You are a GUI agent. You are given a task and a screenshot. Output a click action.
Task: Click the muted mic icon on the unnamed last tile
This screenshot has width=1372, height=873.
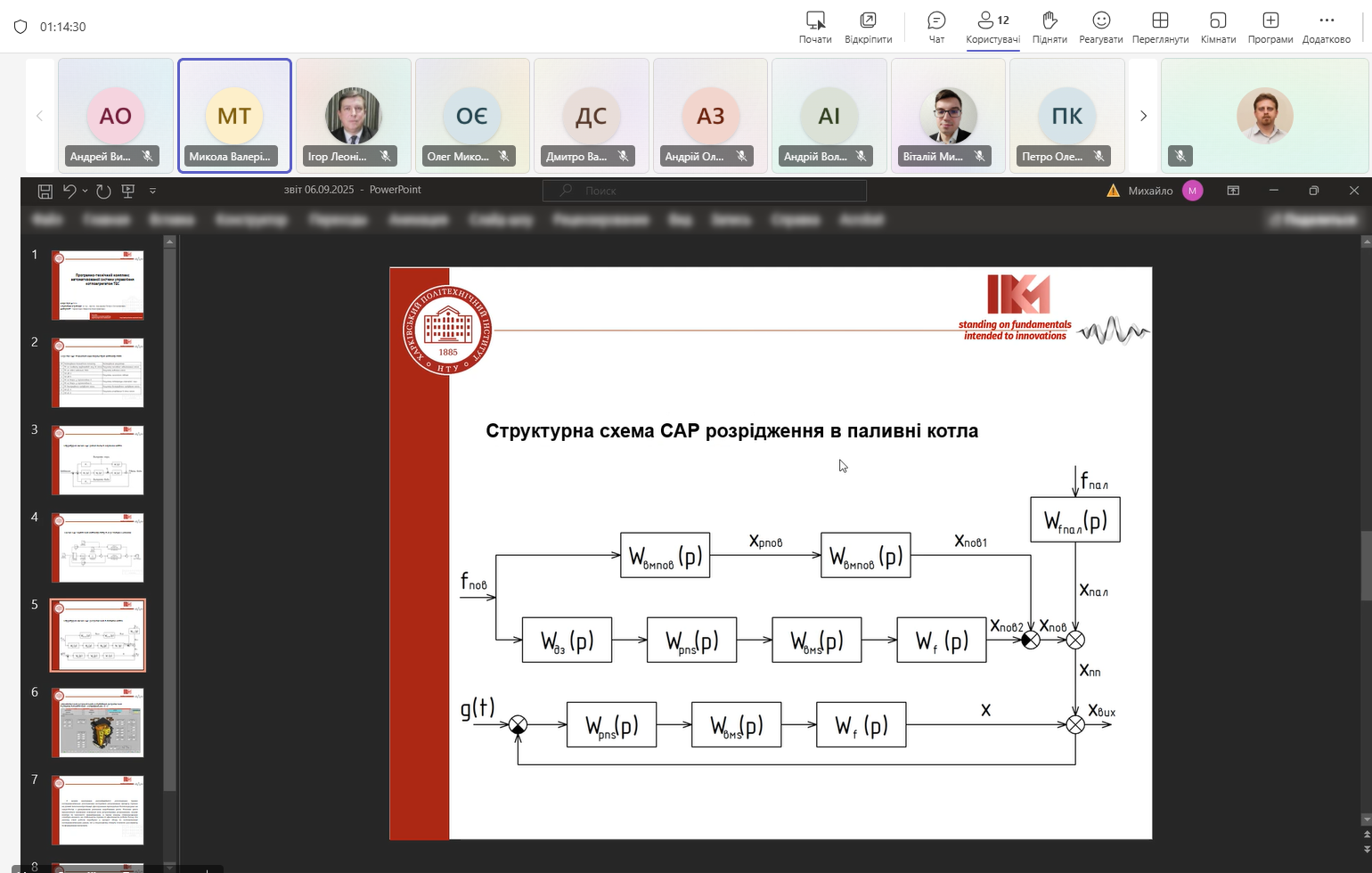1180,156
